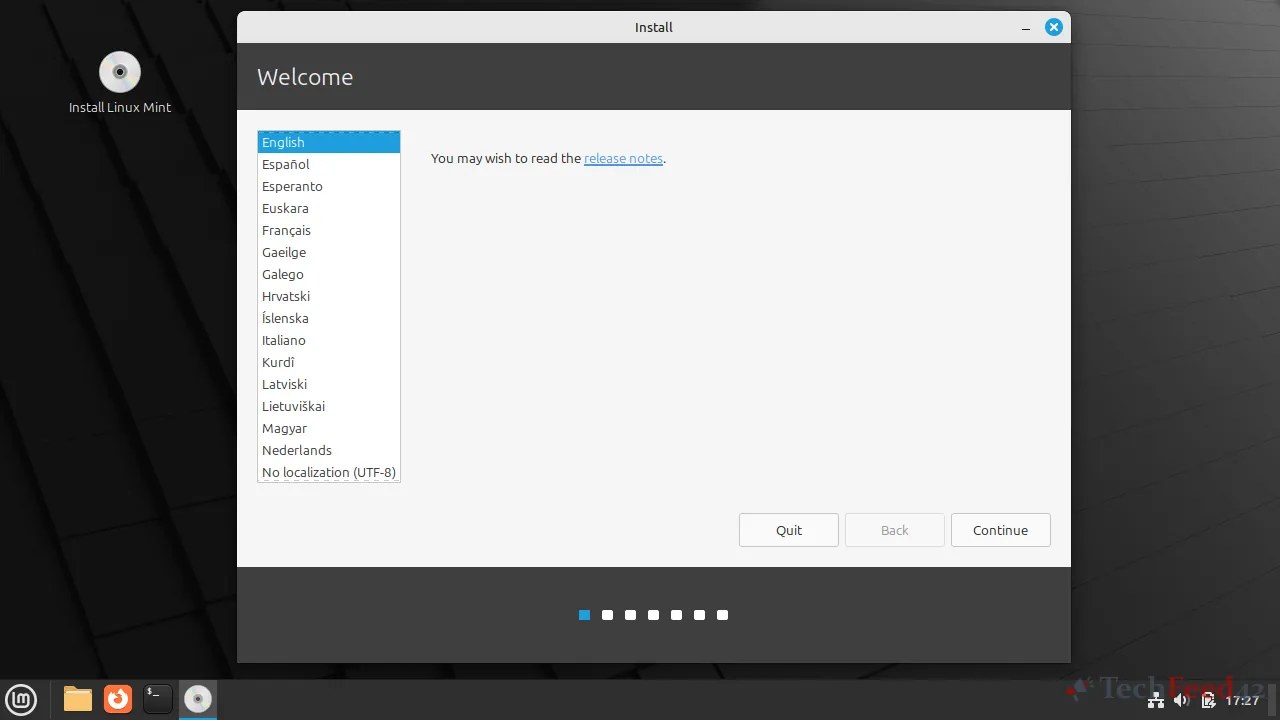
Task: Select the Install window in the taskbar
Action: coord(198,698)
